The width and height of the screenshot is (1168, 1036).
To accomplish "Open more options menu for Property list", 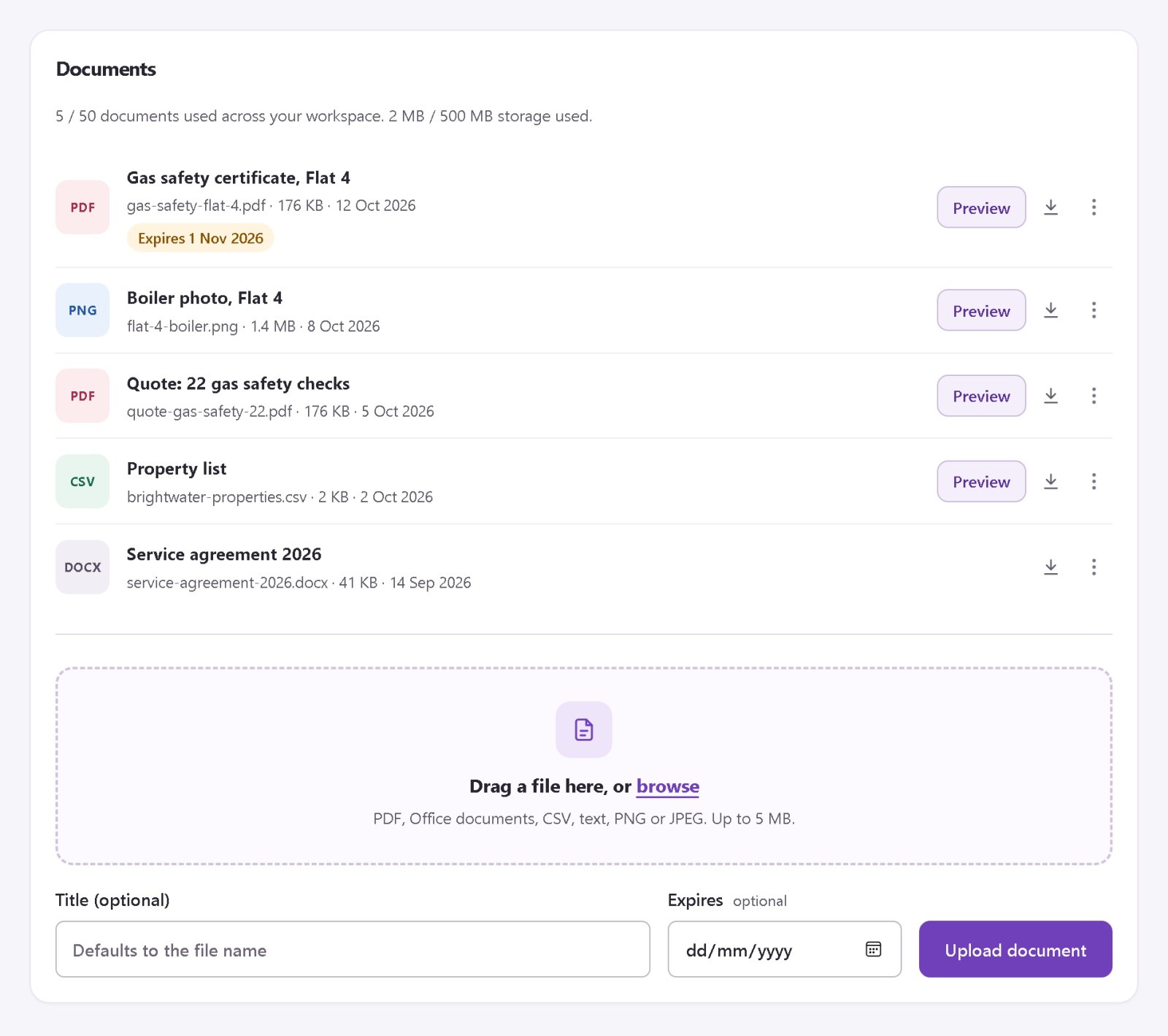I will click(x=1094, y=481).
